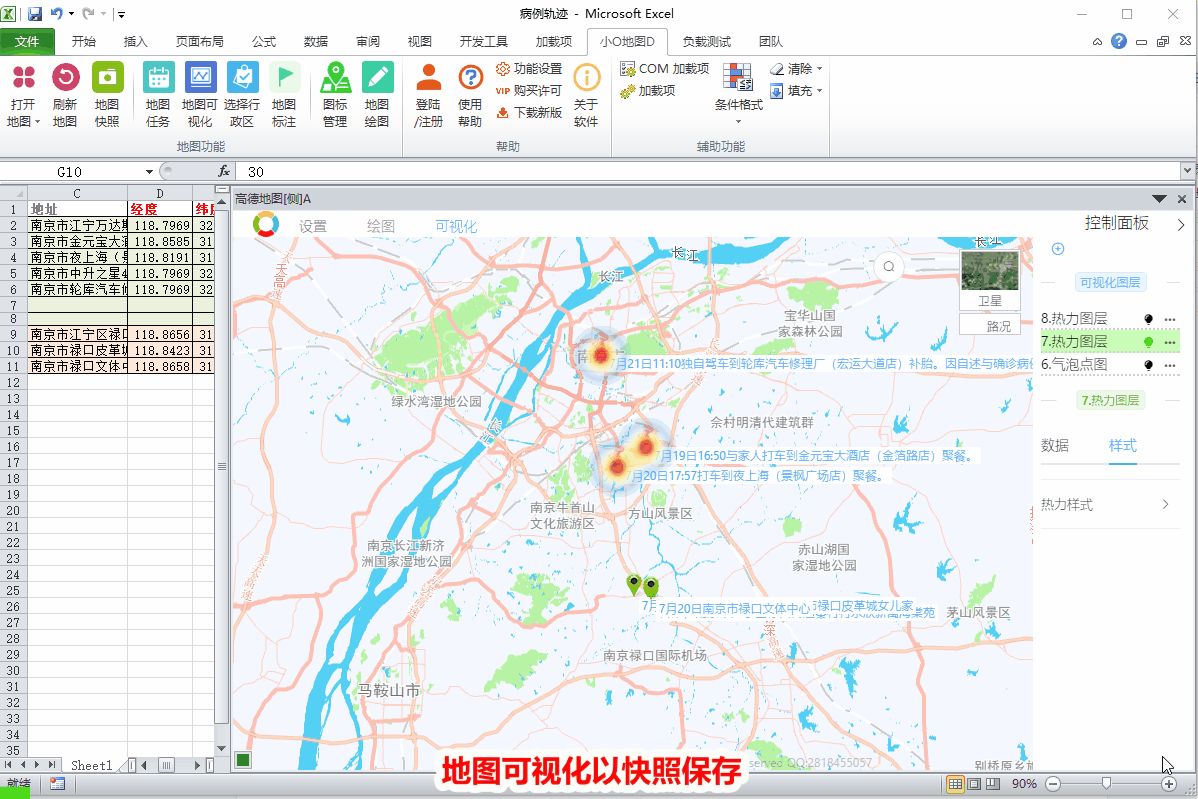Select normal view in status bar

pyautogui.click(x=955, y=784)
